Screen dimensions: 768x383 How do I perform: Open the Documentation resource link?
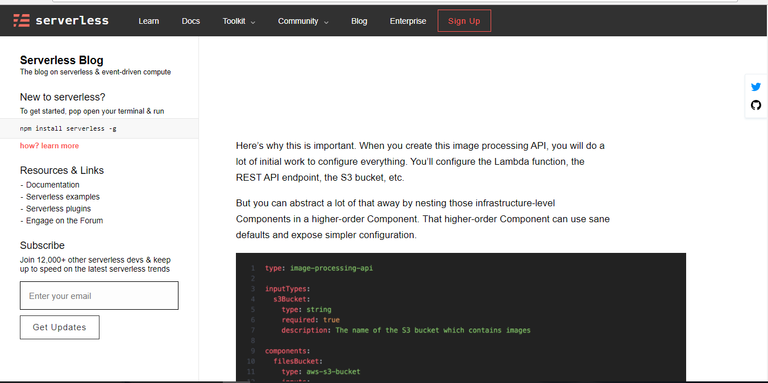point(52,185)
